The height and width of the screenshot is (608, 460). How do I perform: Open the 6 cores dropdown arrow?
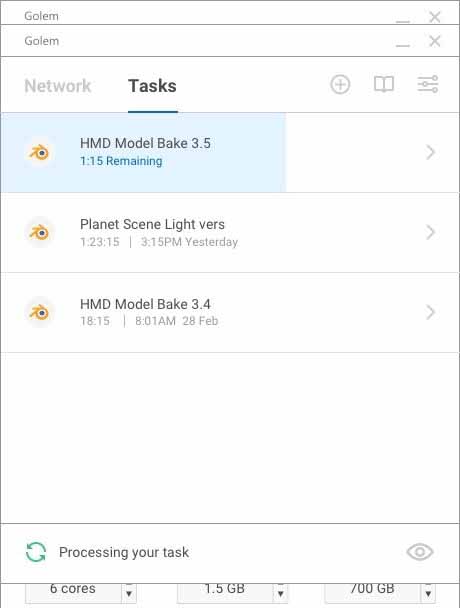129,593
